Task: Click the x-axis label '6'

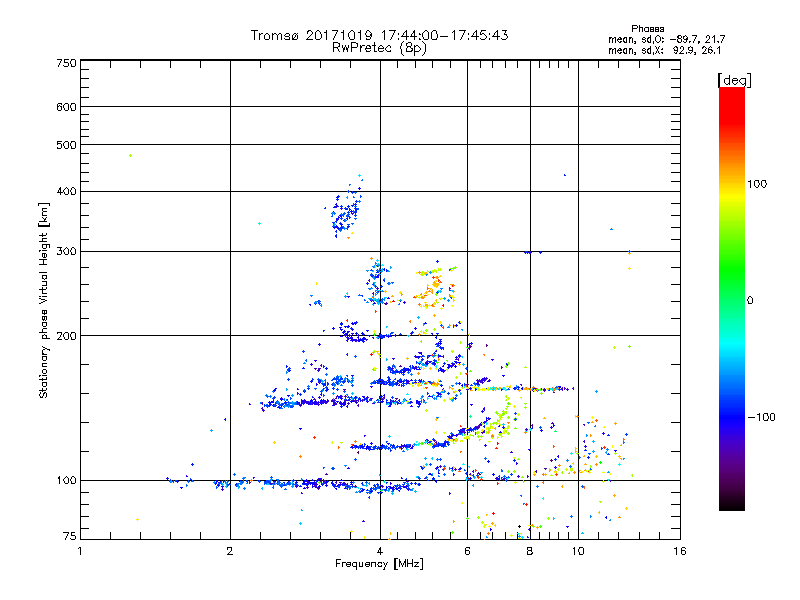Action: pos(467,551)
